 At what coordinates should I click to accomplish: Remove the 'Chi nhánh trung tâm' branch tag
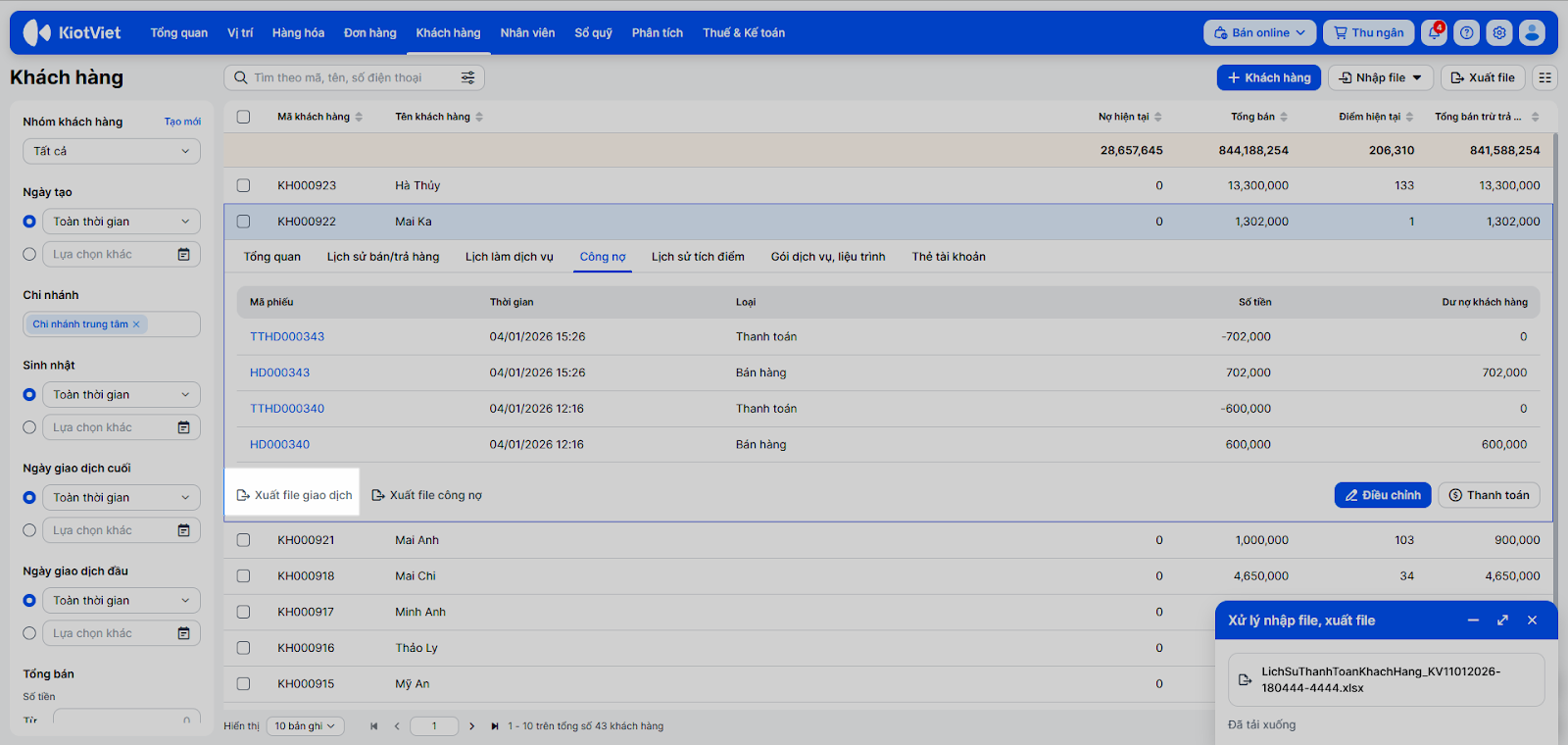point(136,324)
